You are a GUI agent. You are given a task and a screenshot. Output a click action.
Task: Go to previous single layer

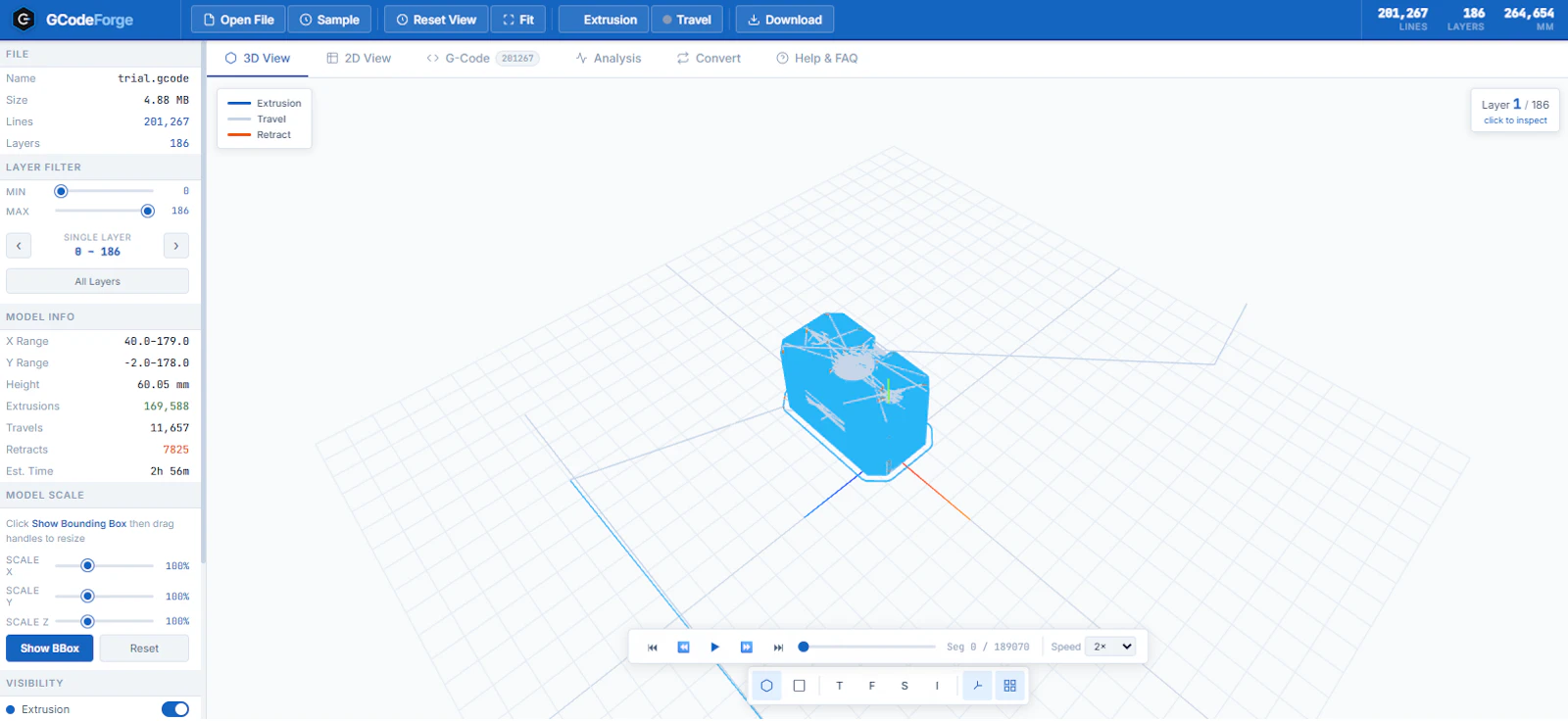click(19, 246)
